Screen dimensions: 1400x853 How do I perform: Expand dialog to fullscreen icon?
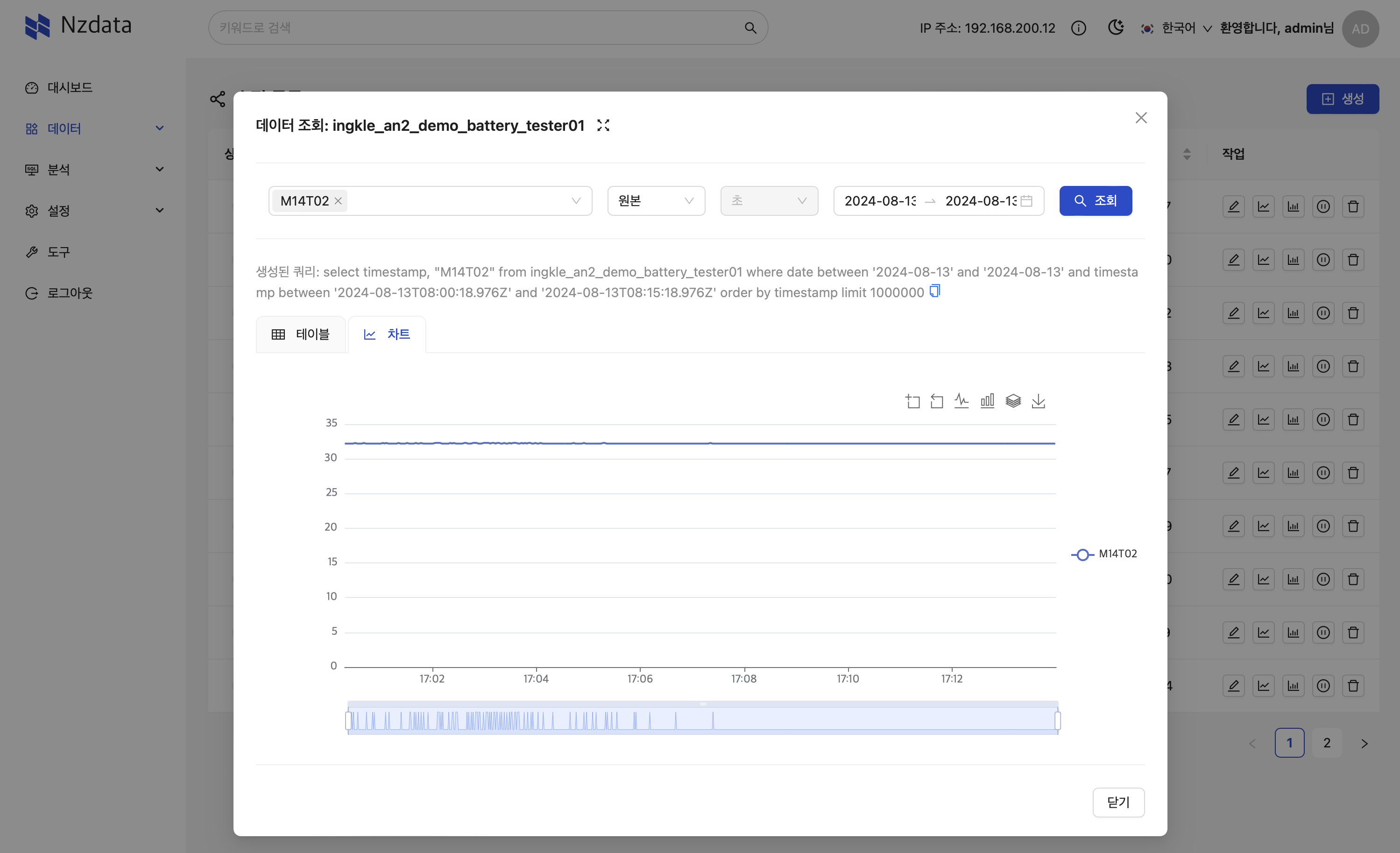tap(603, 125)
